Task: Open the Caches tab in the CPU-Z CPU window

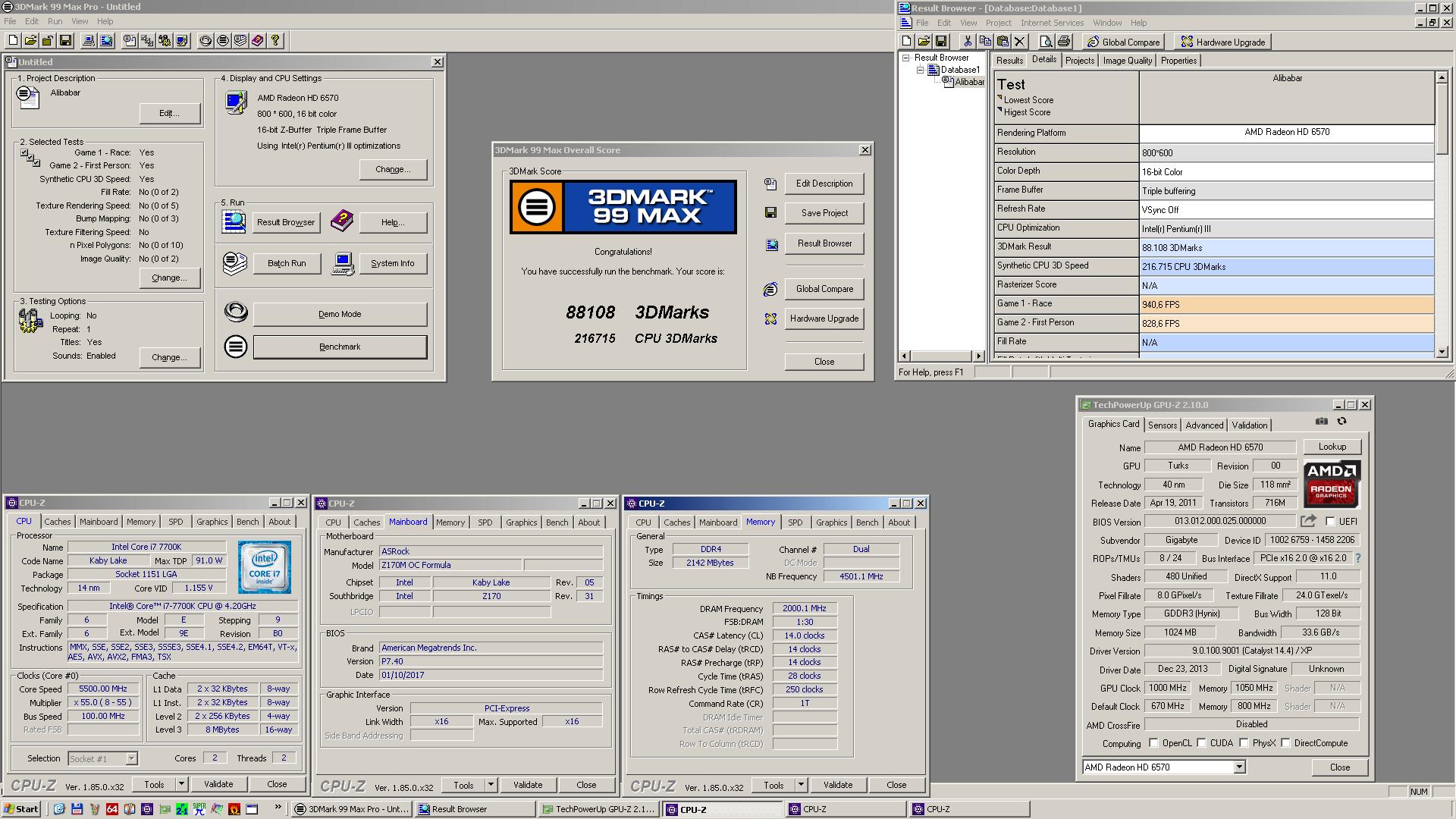Action: point(57,522)
